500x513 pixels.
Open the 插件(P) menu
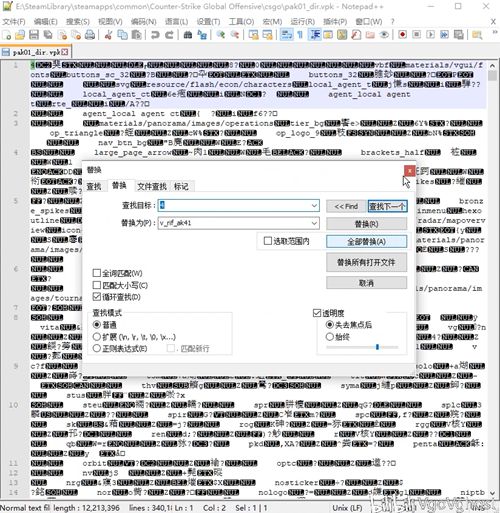click(x=335, y=22)
